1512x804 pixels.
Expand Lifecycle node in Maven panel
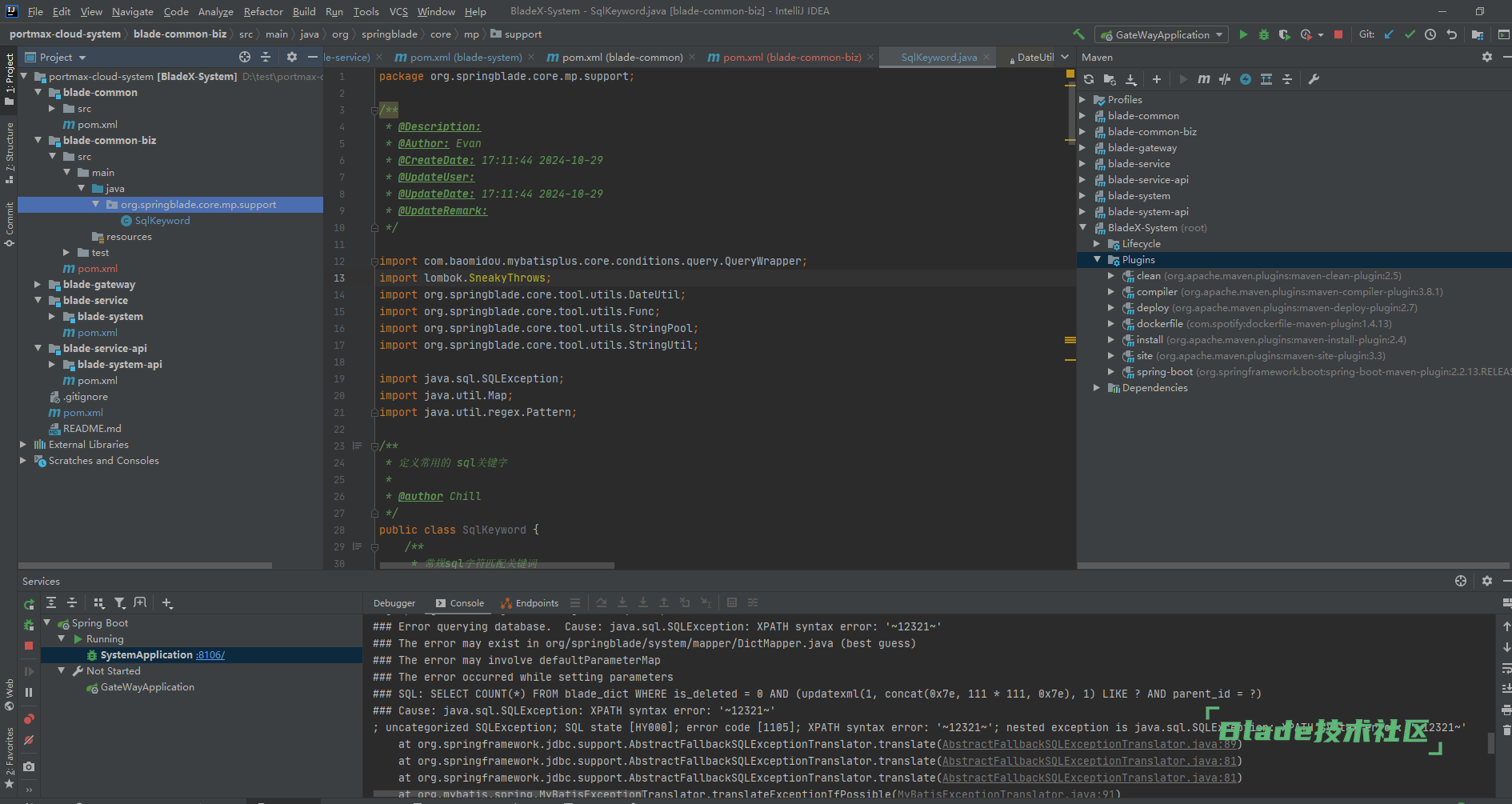click(1097, 243)
